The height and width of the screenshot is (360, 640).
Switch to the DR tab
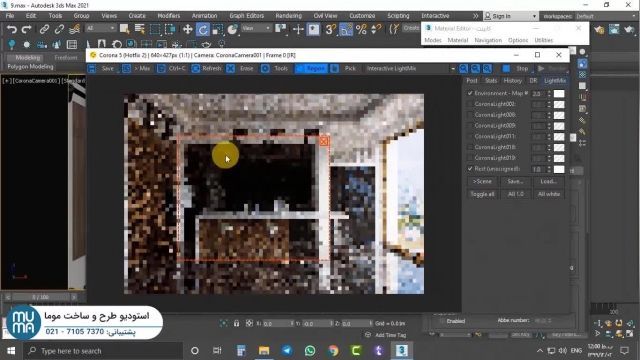(x=533, y=81)
